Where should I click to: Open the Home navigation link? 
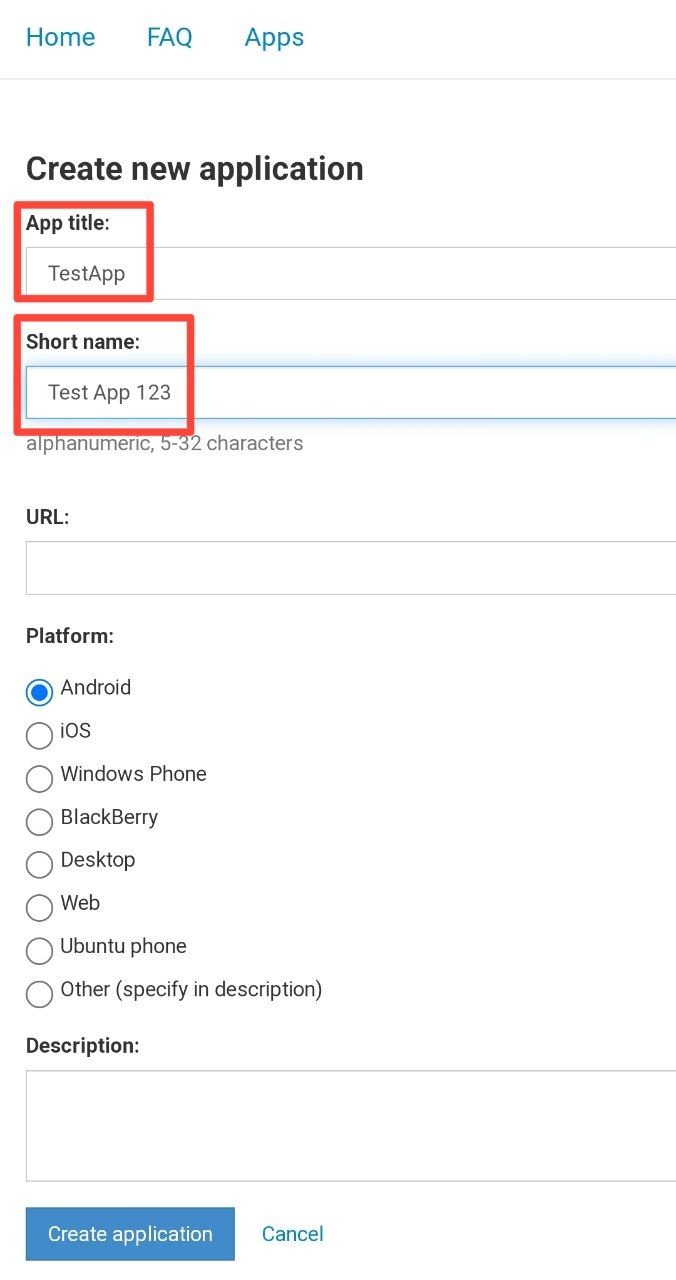(x=60, y=38)
